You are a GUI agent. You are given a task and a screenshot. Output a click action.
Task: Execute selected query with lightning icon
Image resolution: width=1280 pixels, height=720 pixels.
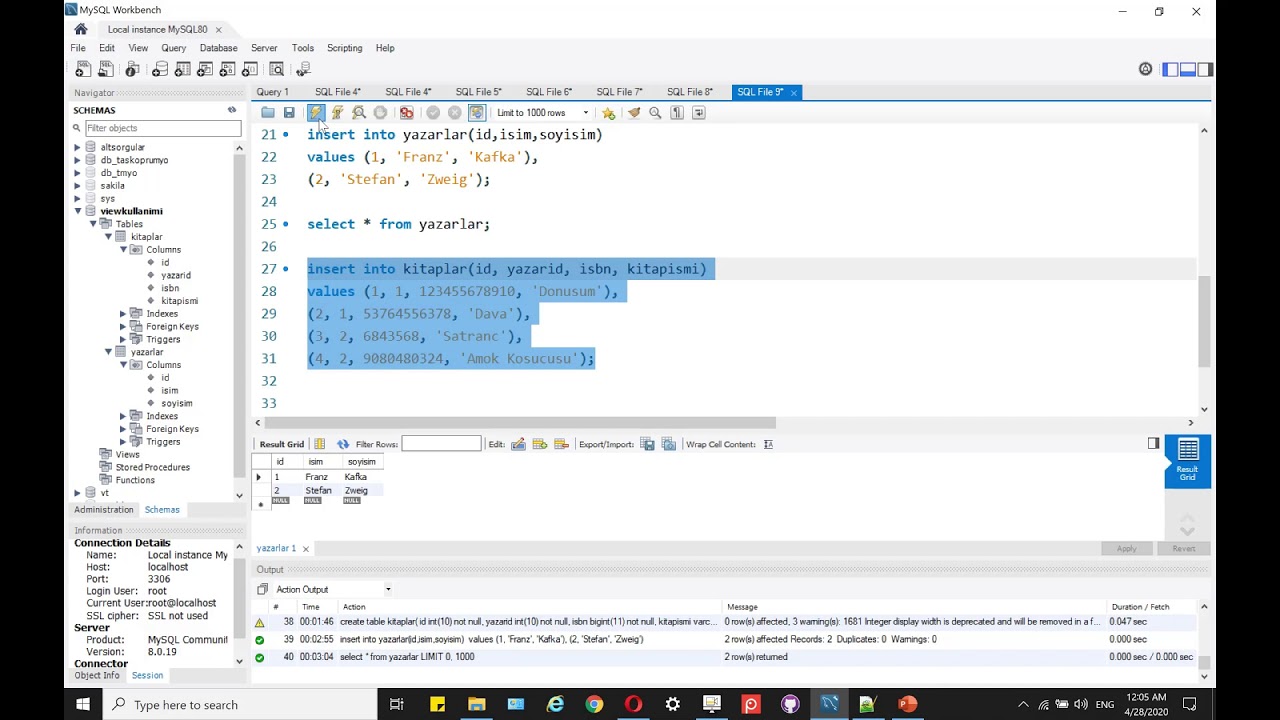315,113
